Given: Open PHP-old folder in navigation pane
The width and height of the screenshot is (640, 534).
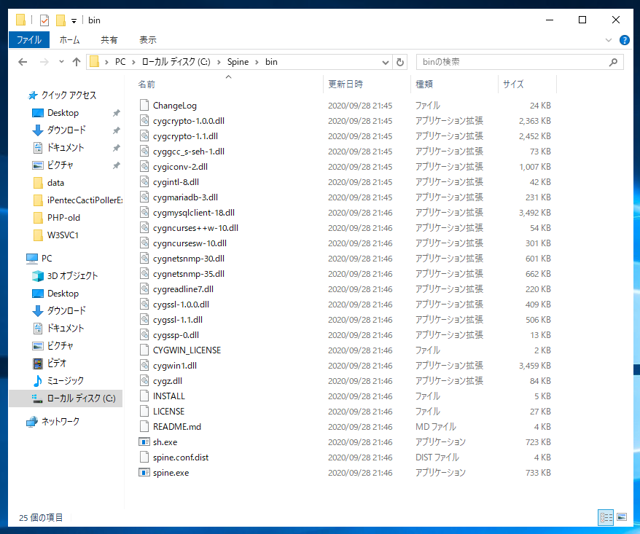Looking at the screenshot, I should [x=63, y=218].
